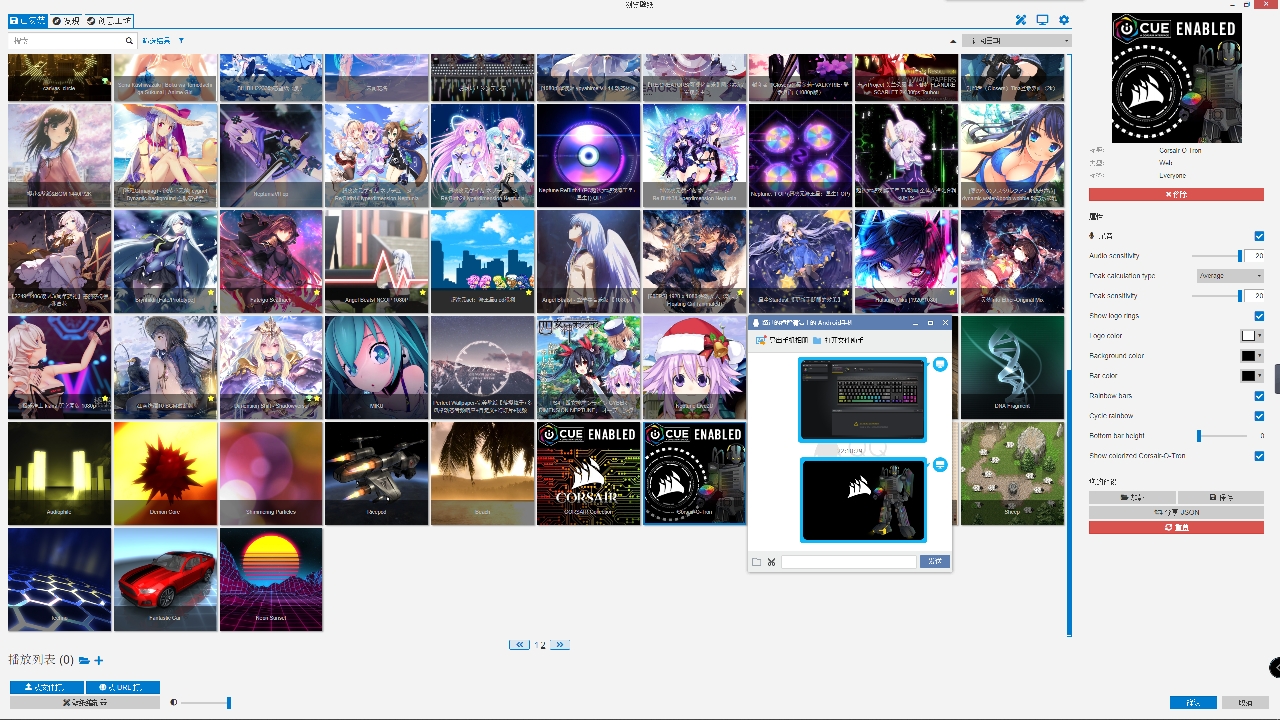Toggle the first properties checkbox
This screenshot has height=720, width=1280.
(x=1259, y=236)
